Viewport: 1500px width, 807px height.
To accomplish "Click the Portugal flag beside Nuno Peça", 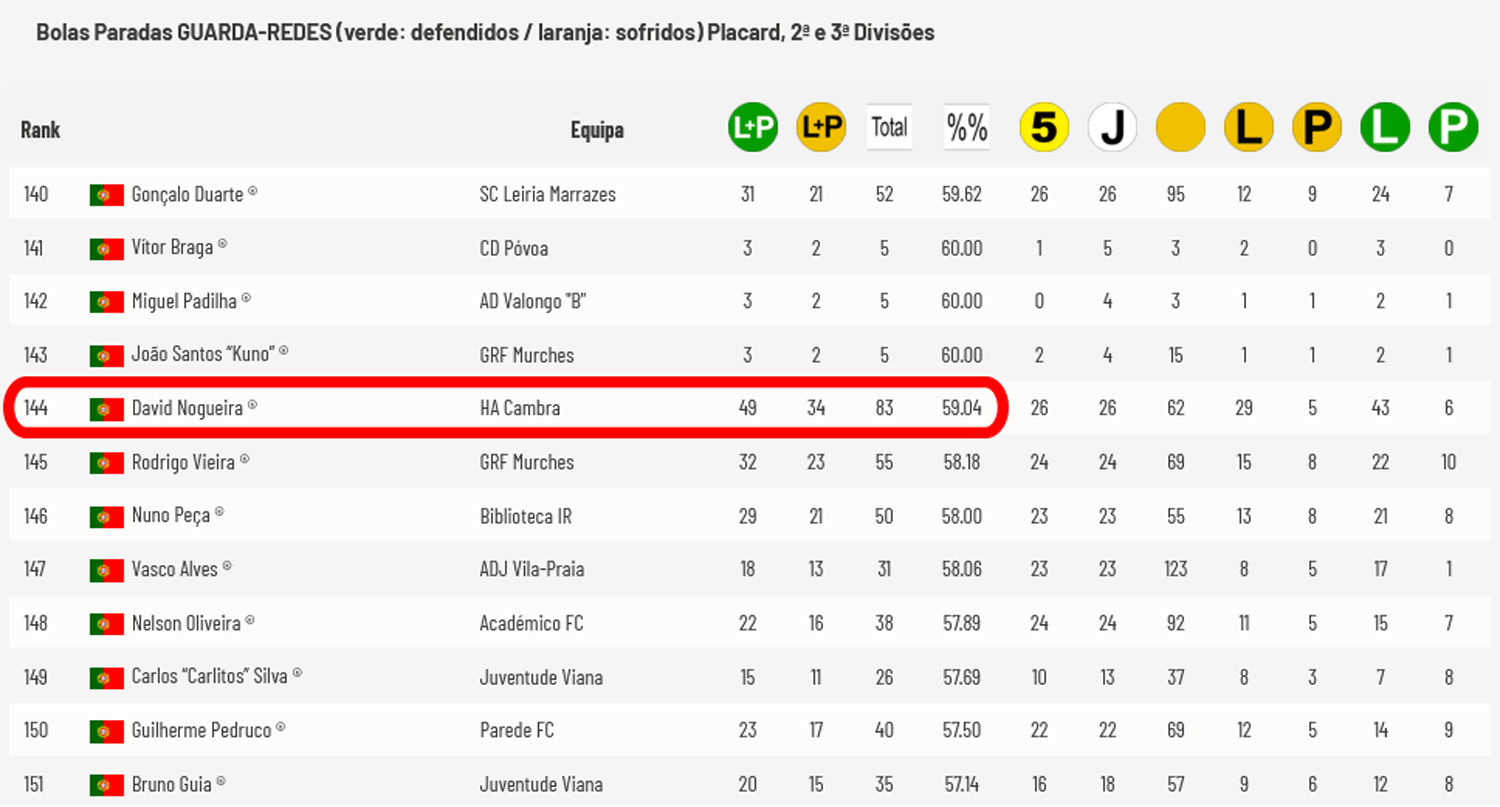I will pos(106,516).
